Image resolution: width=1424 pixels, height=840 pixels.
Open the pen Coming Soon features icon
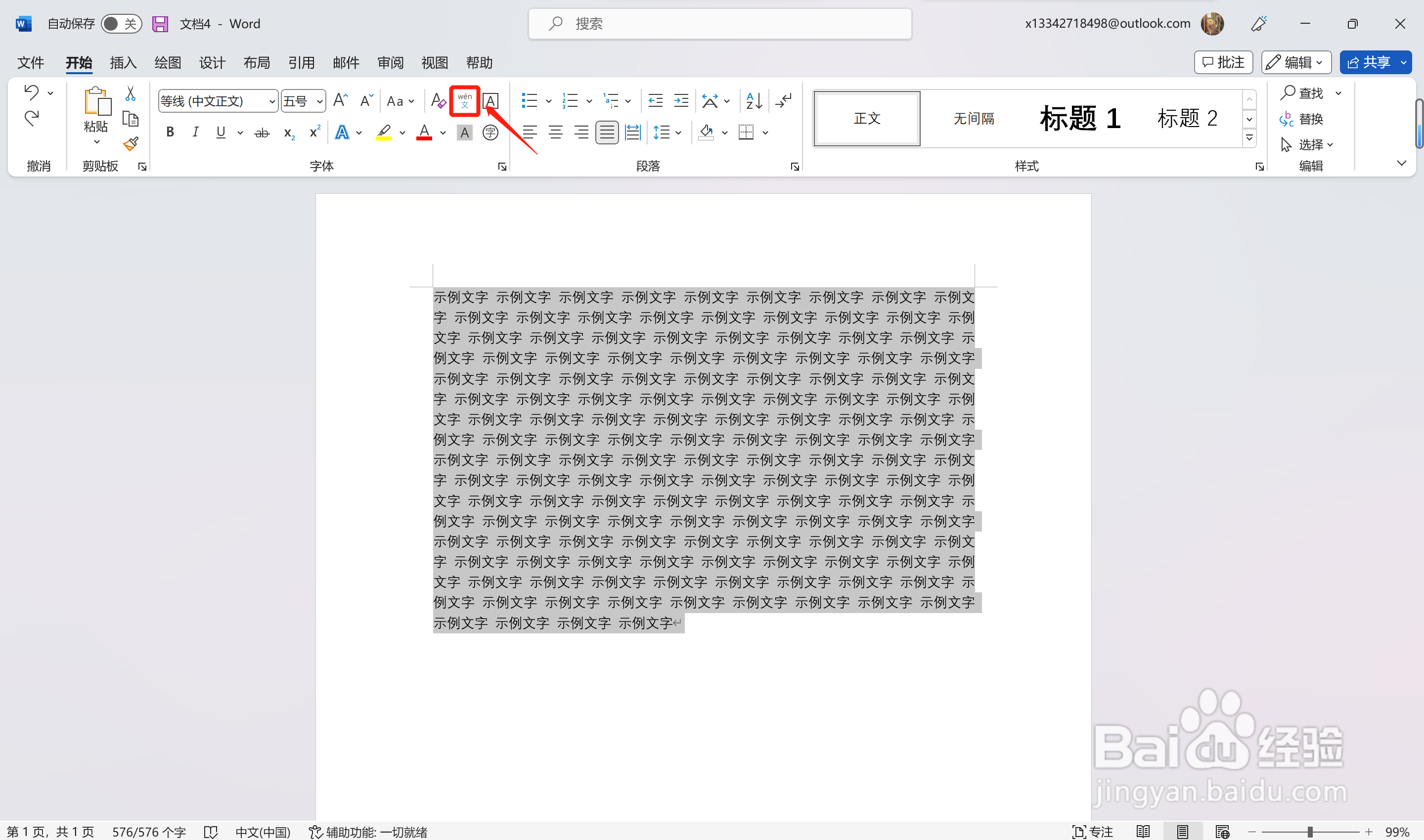[1258, 24]
